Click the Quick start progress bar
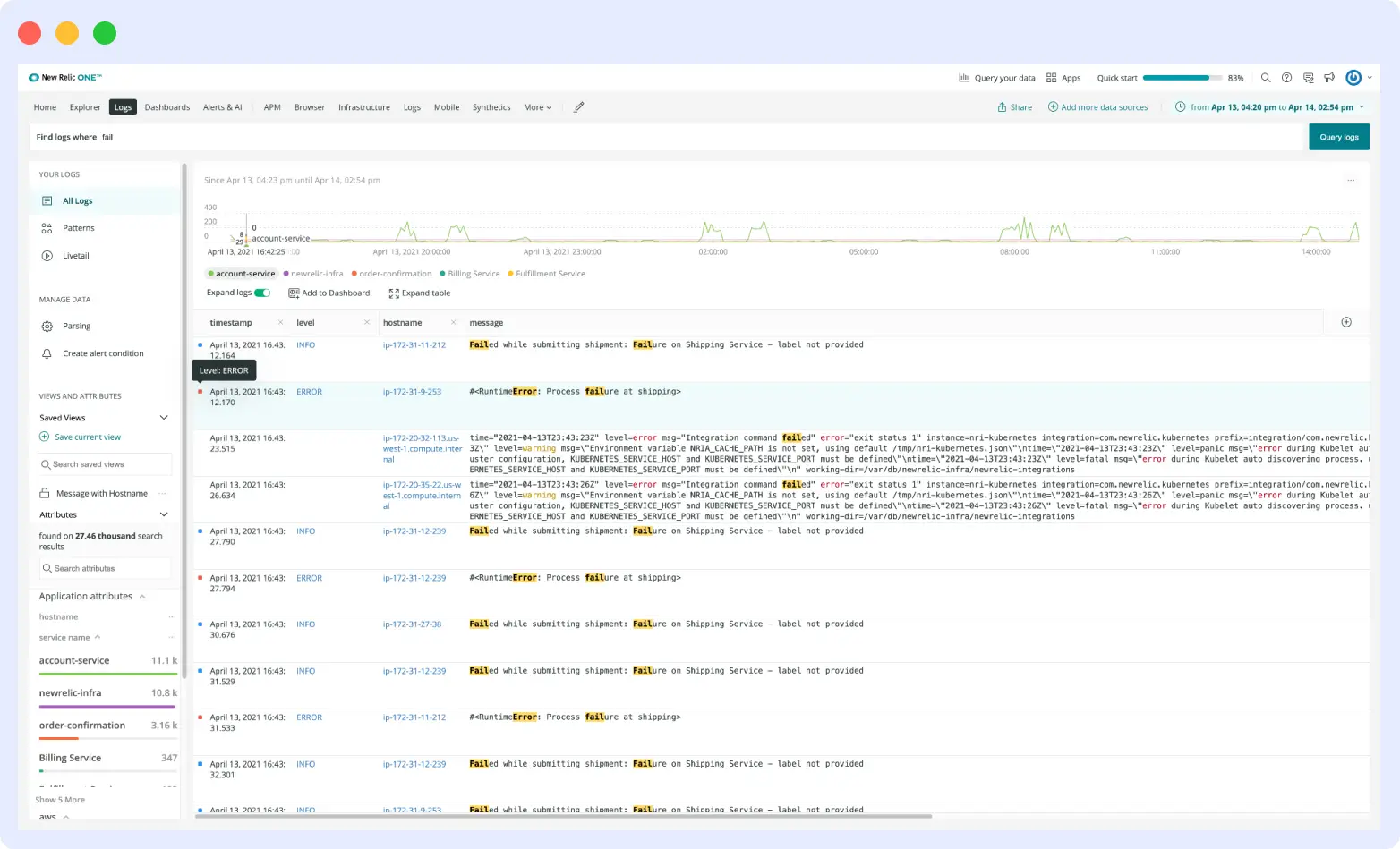The height and width of the screenshot is (849, 1400). 1182,78
